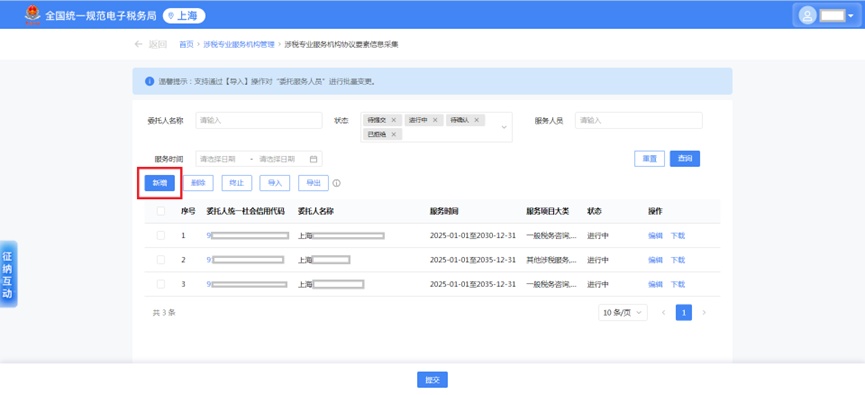Toggle the select-all header checkbox
The height and width of the screenshot is (395, 865).
[x=161, y=211]
